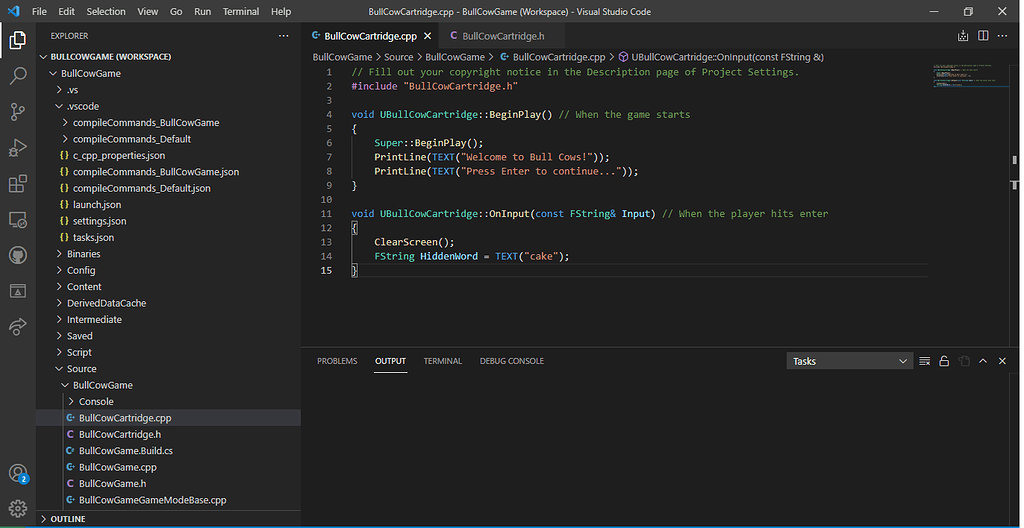Maximize the panel size with chevron
1024x528 pixels.
pyautogui.click(x=983, y=361)
